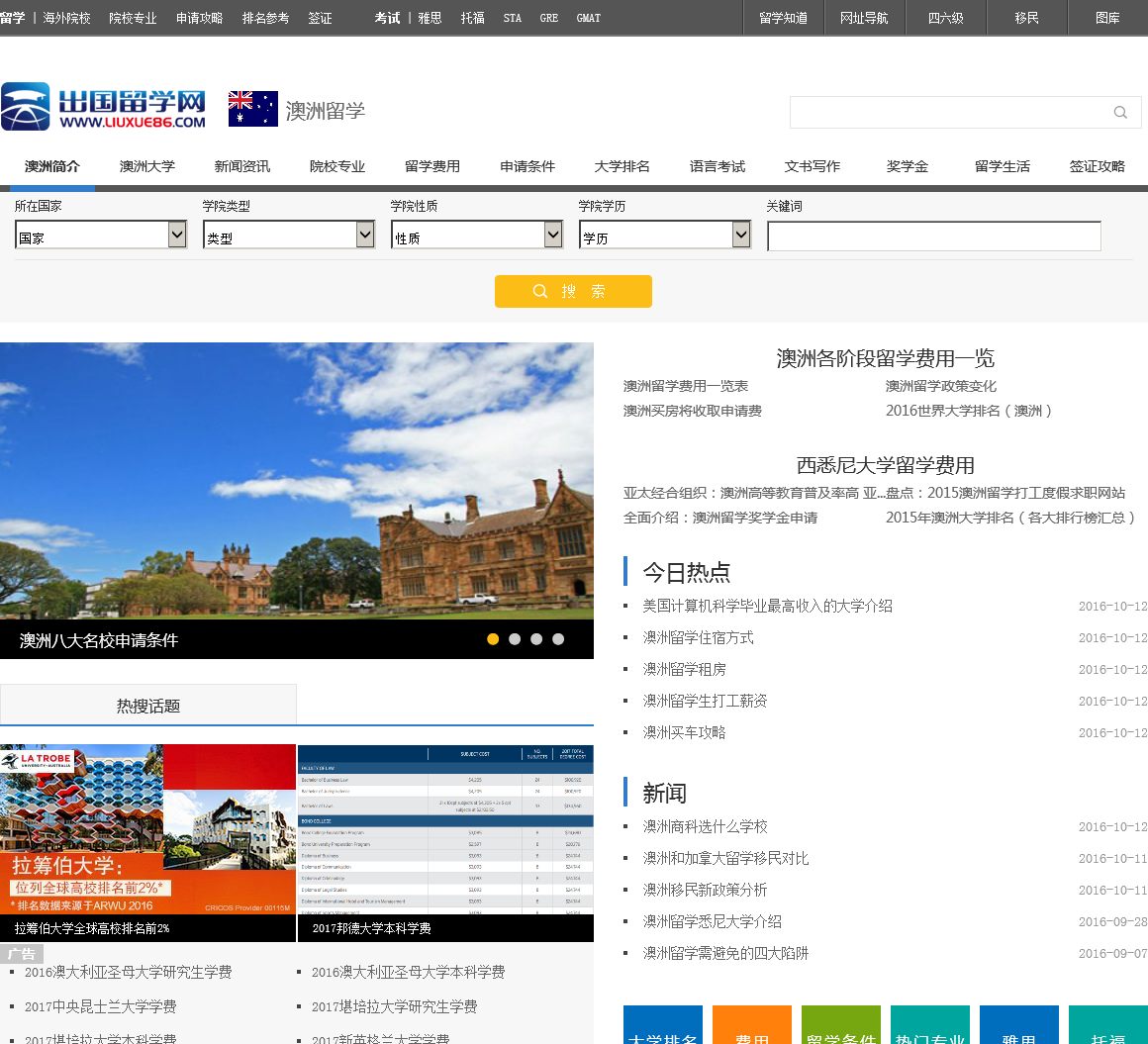Open the 澳洲大学 navigation tab
This screenshot has width=1148, height=1044.
tap(147, 166)
